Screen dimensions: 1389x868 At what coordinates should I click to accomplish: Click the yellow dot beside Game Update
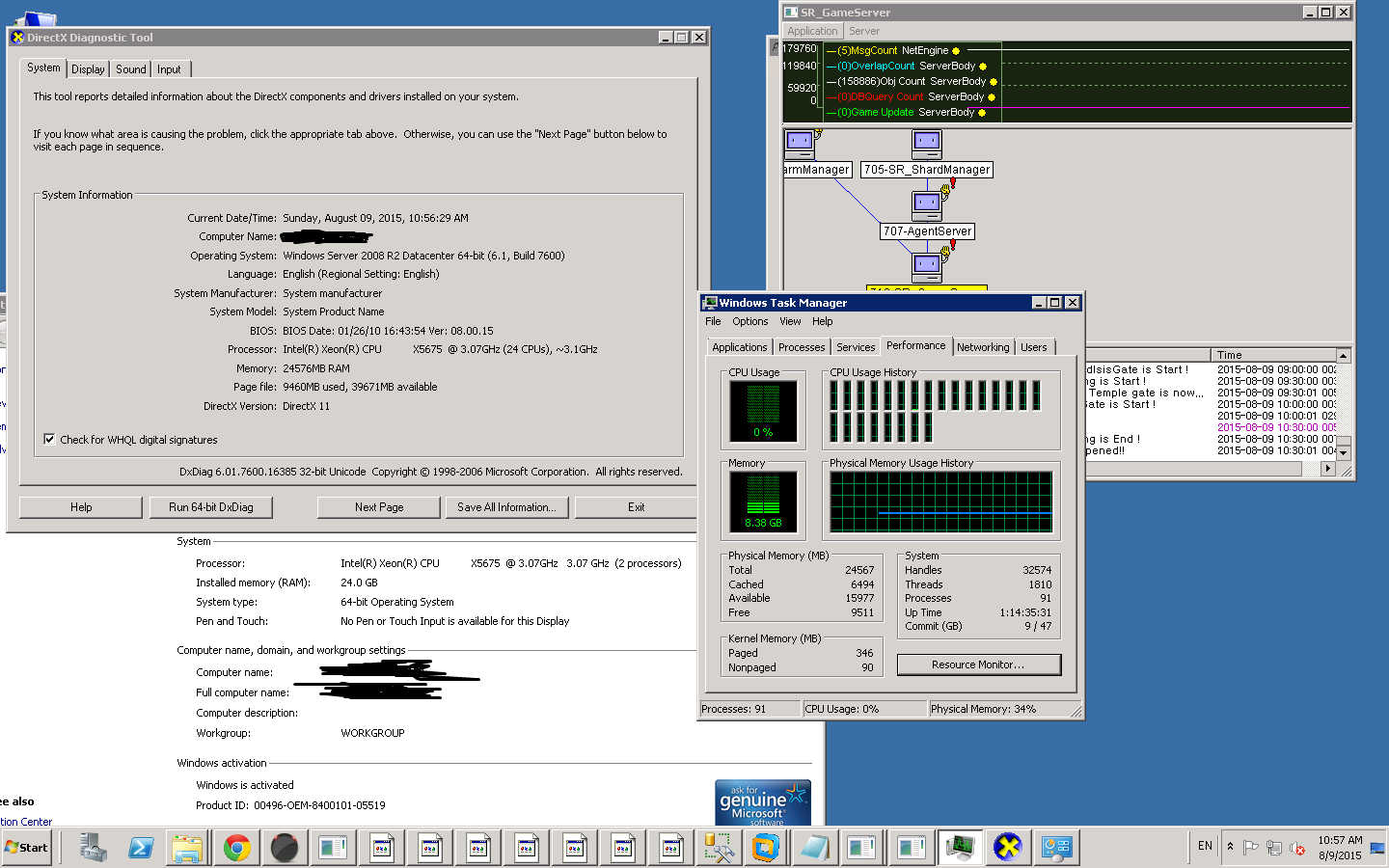click(982, 113)
